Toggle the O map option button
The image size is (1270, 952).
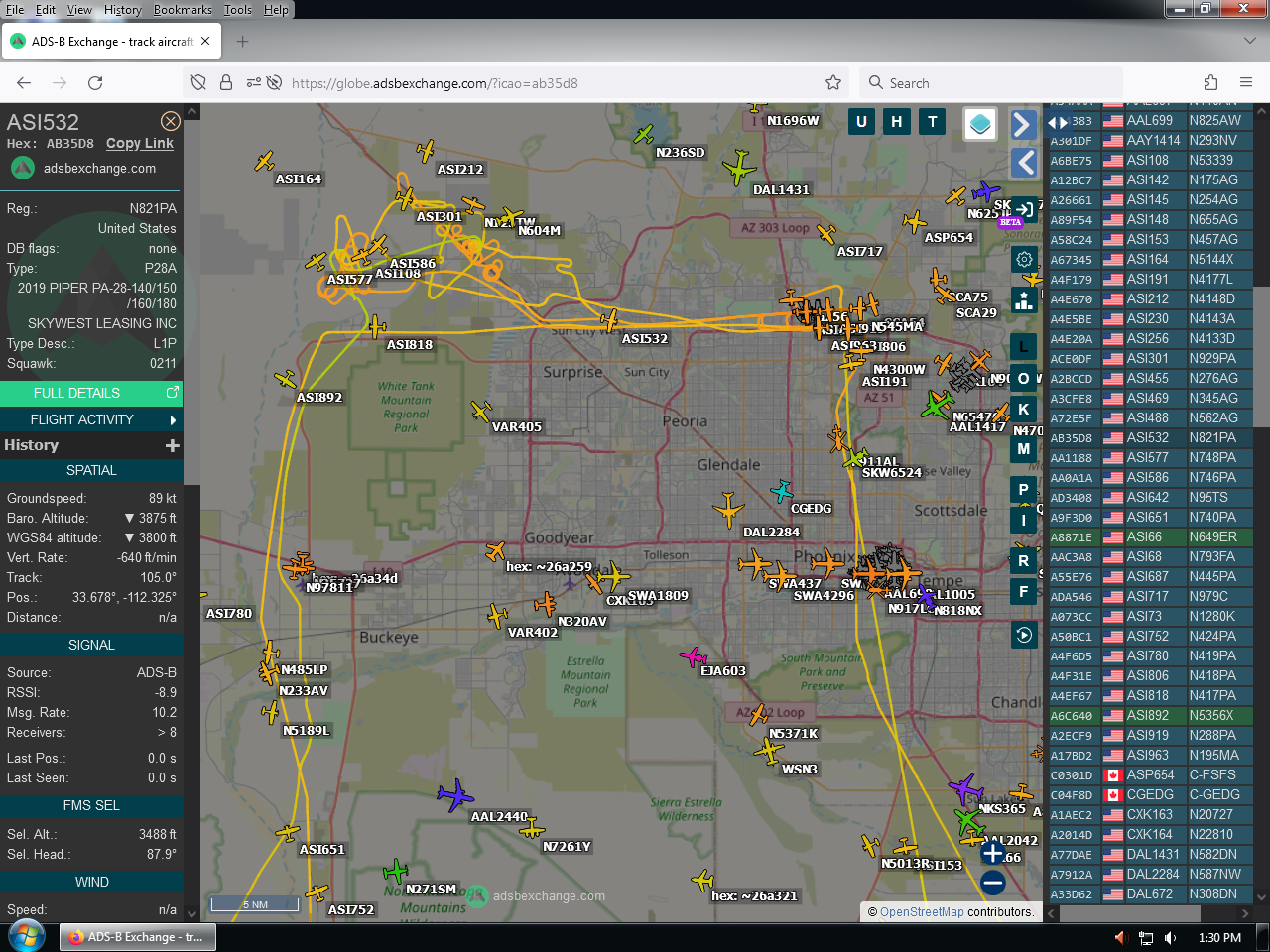[x=1024, y=378]
